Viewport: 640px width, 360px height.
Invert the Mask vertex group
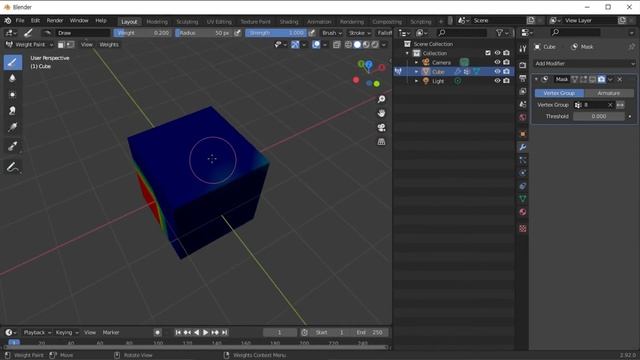click(620, 105)
